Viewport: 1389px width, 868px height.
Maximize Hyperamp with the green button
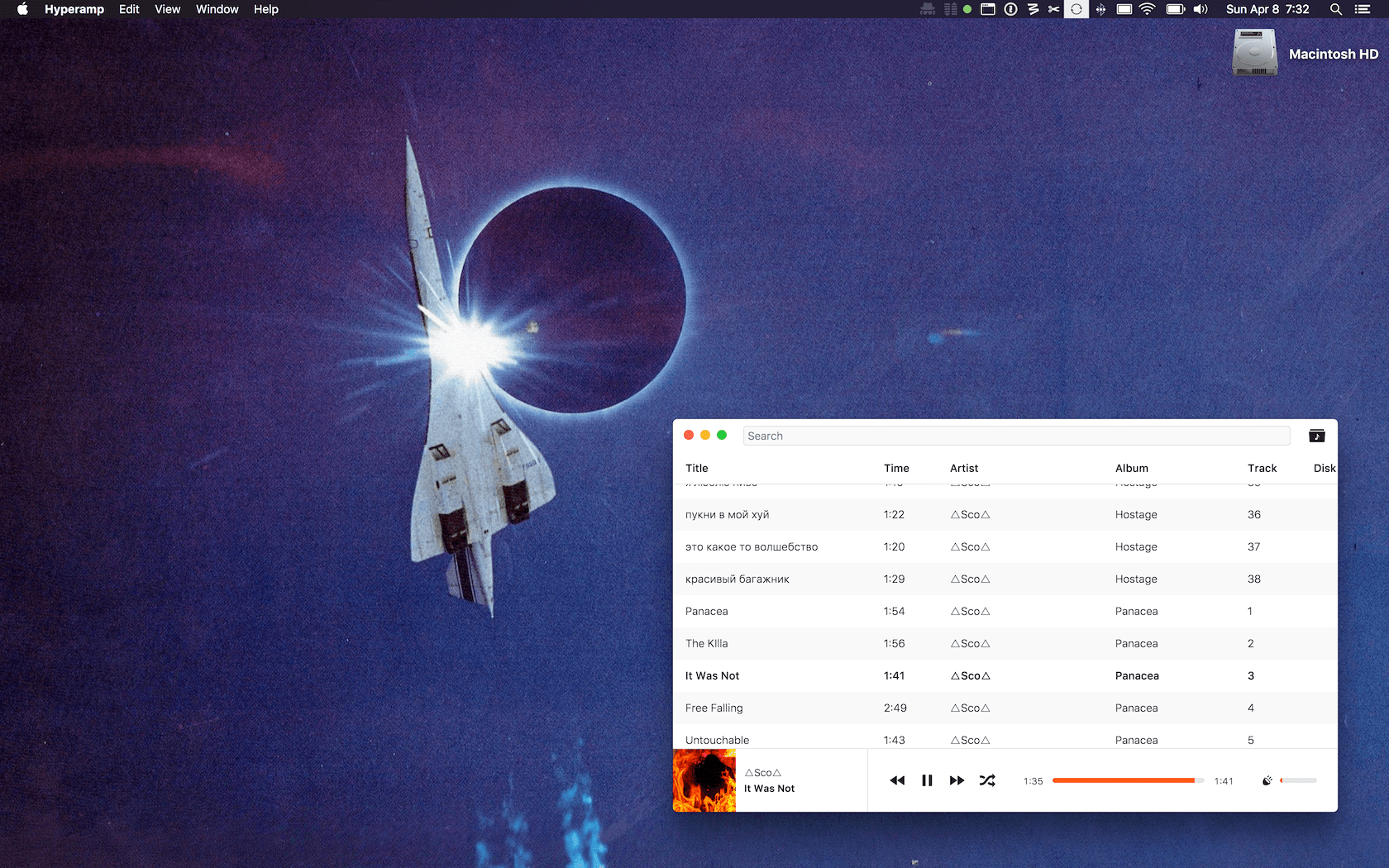[722, 435]
